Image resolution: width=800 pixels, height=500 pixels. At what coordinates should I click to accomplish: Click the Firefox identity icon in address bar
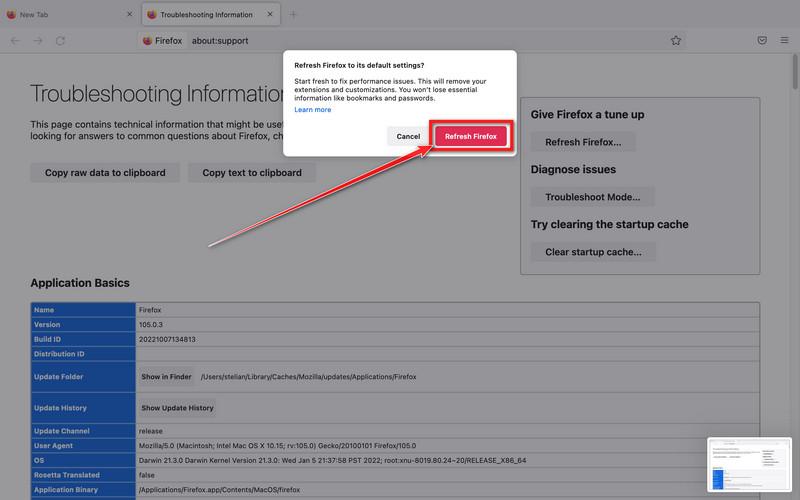coord(162,41)
